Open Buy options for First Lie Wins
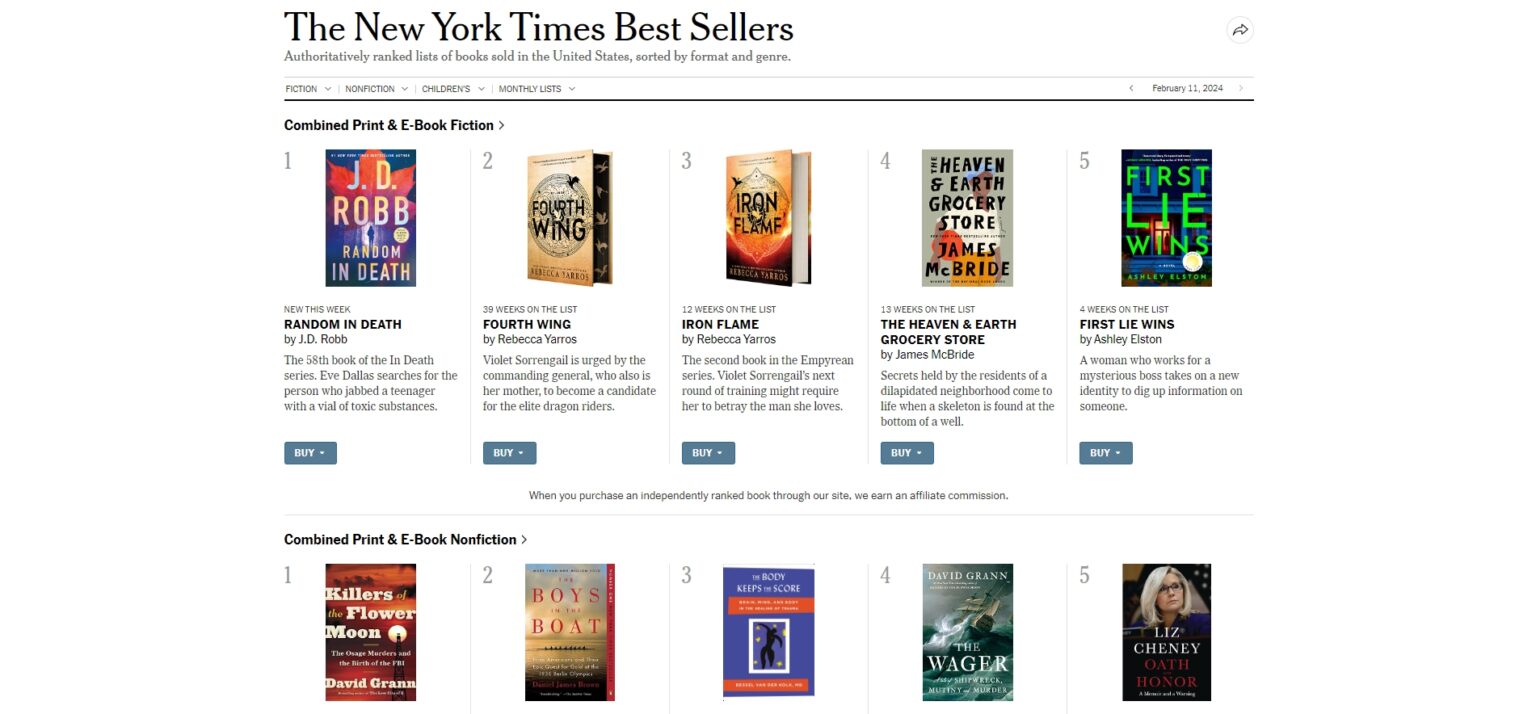 point(1105,453)
